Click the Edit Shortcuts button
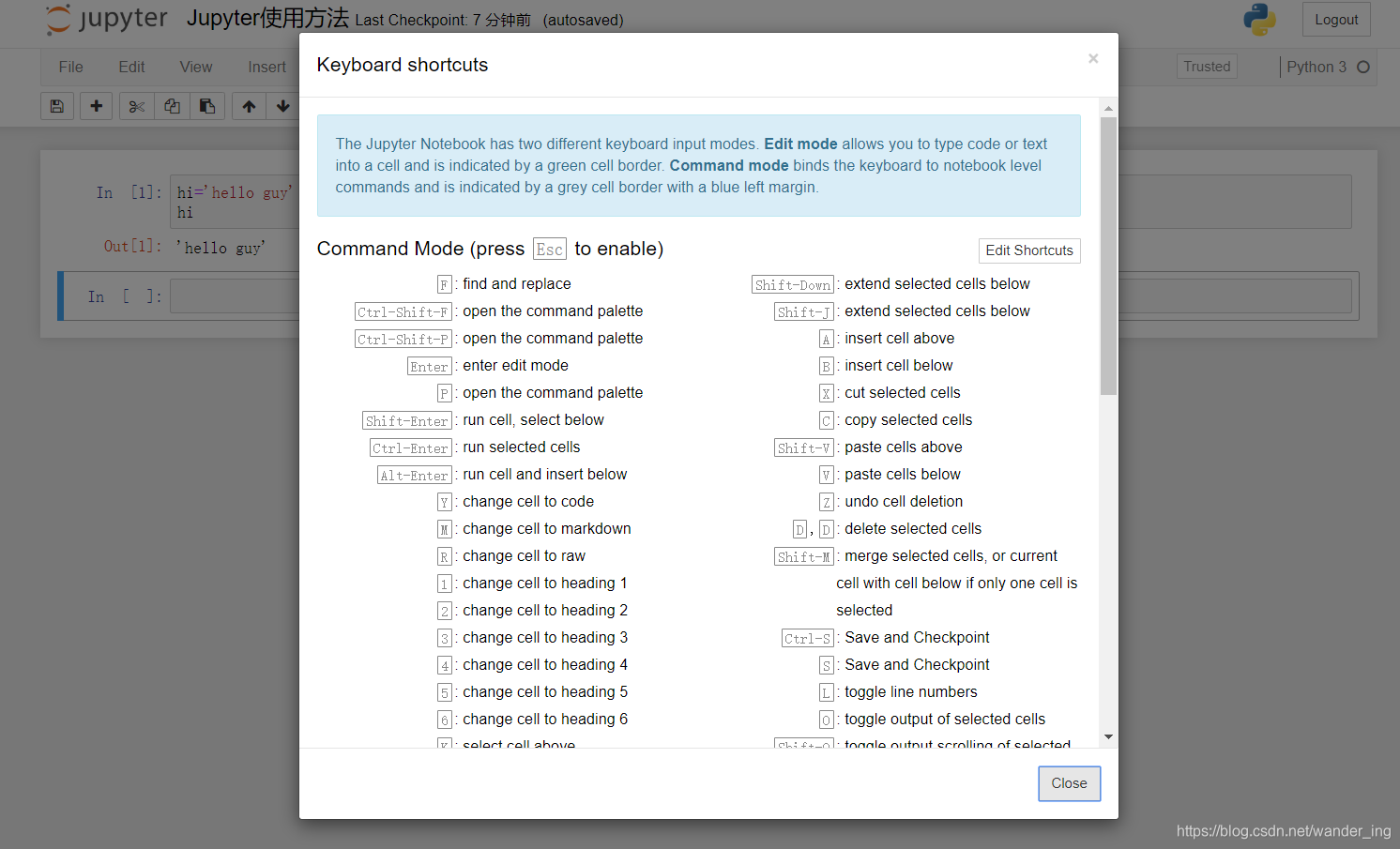 coord(1029,250)
